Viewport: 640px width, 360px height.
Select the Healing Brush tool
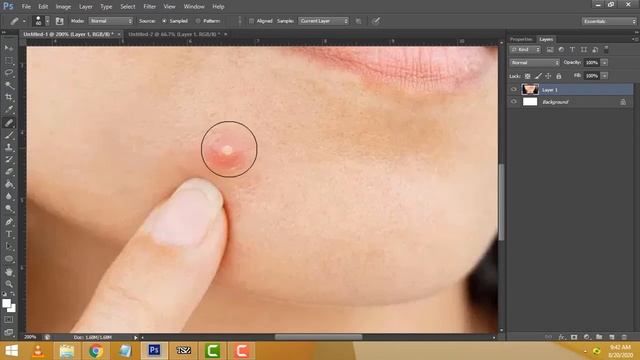pyautogui.click(x=9, y=122)
